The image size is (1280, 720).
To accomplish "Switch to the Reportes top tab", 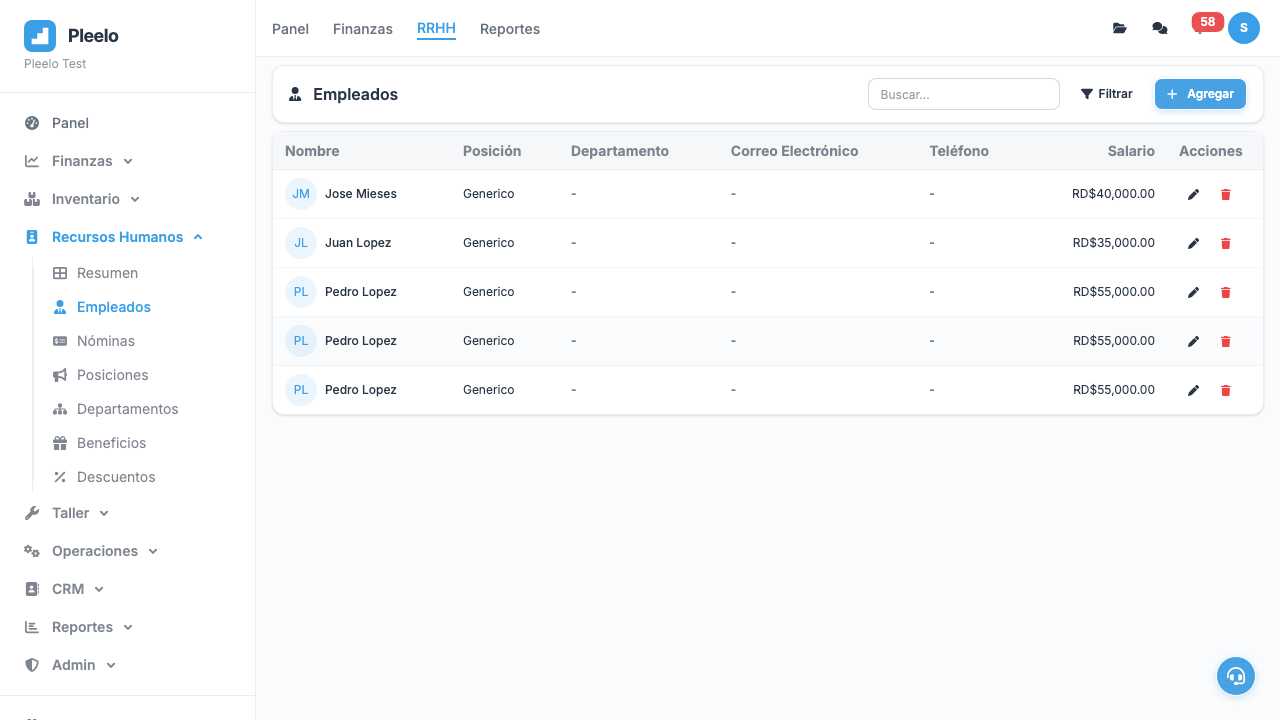I will 509,29.
